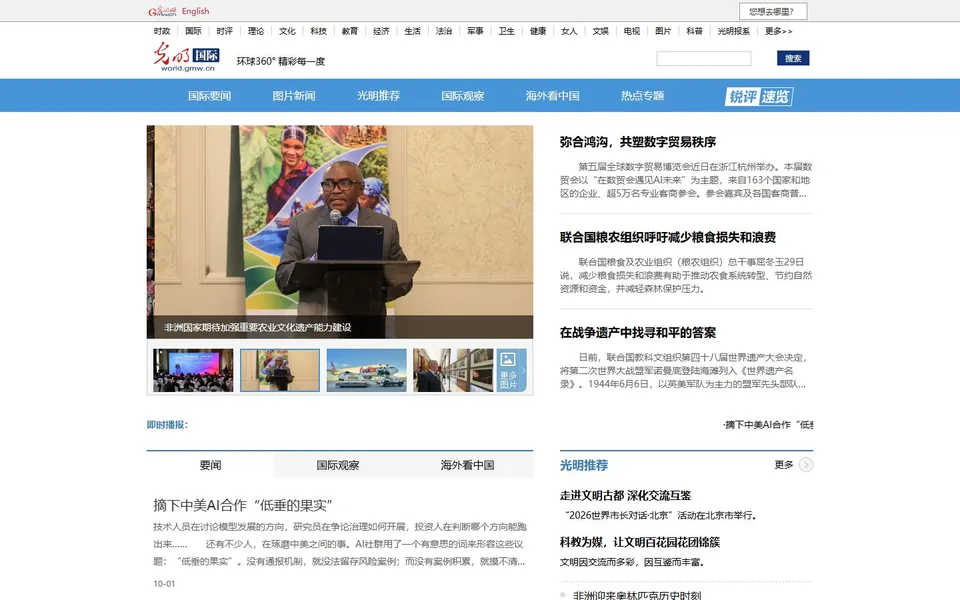Viewport: 960px width, 600px height.
Task: Open headline 弥合鸿沟，共塑数字贸易秩序
Action: pyautogui.click(x=637, y=142)
